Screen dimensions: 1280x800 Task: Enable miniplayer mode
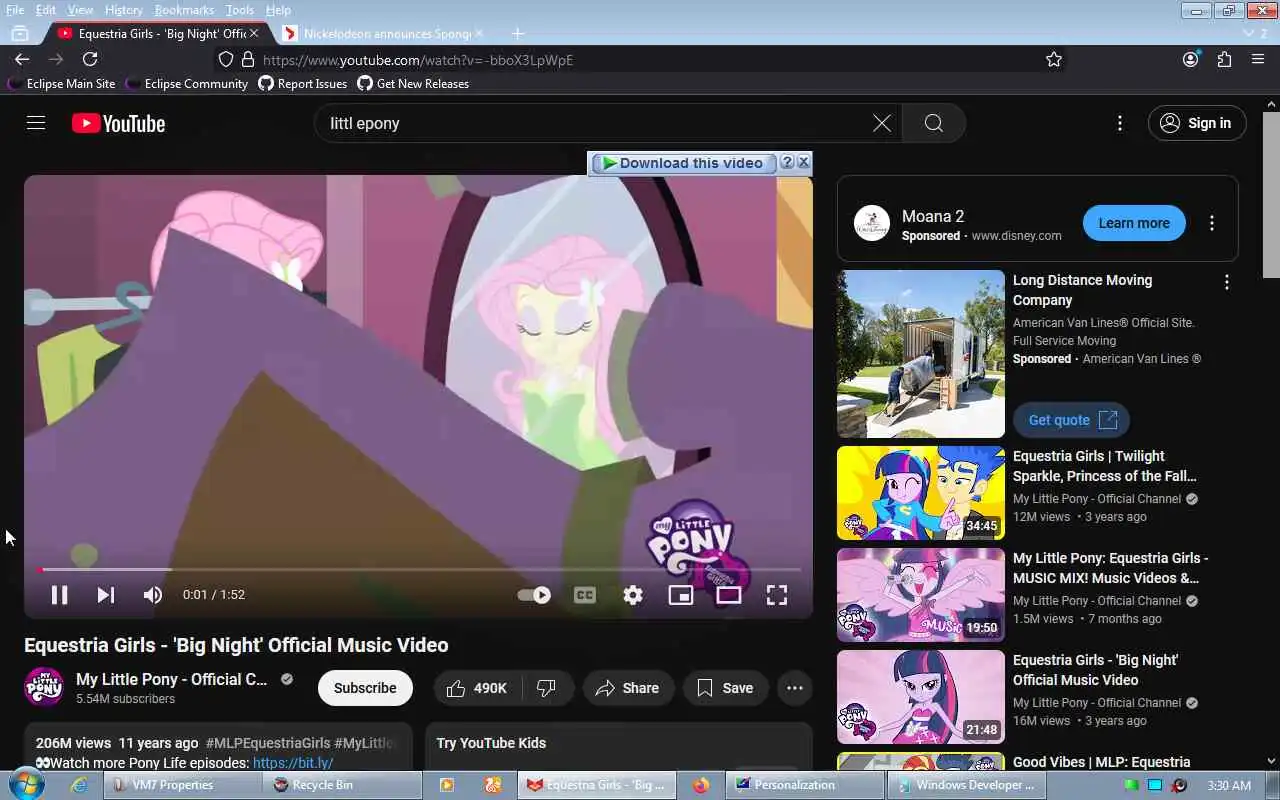[x=681, y=595]
